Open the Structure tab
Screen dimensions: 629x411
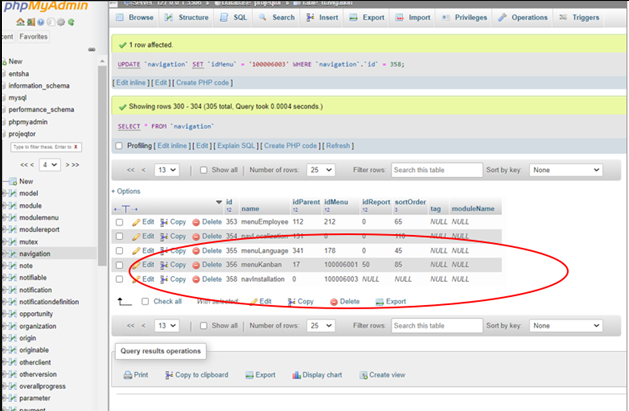188,17
